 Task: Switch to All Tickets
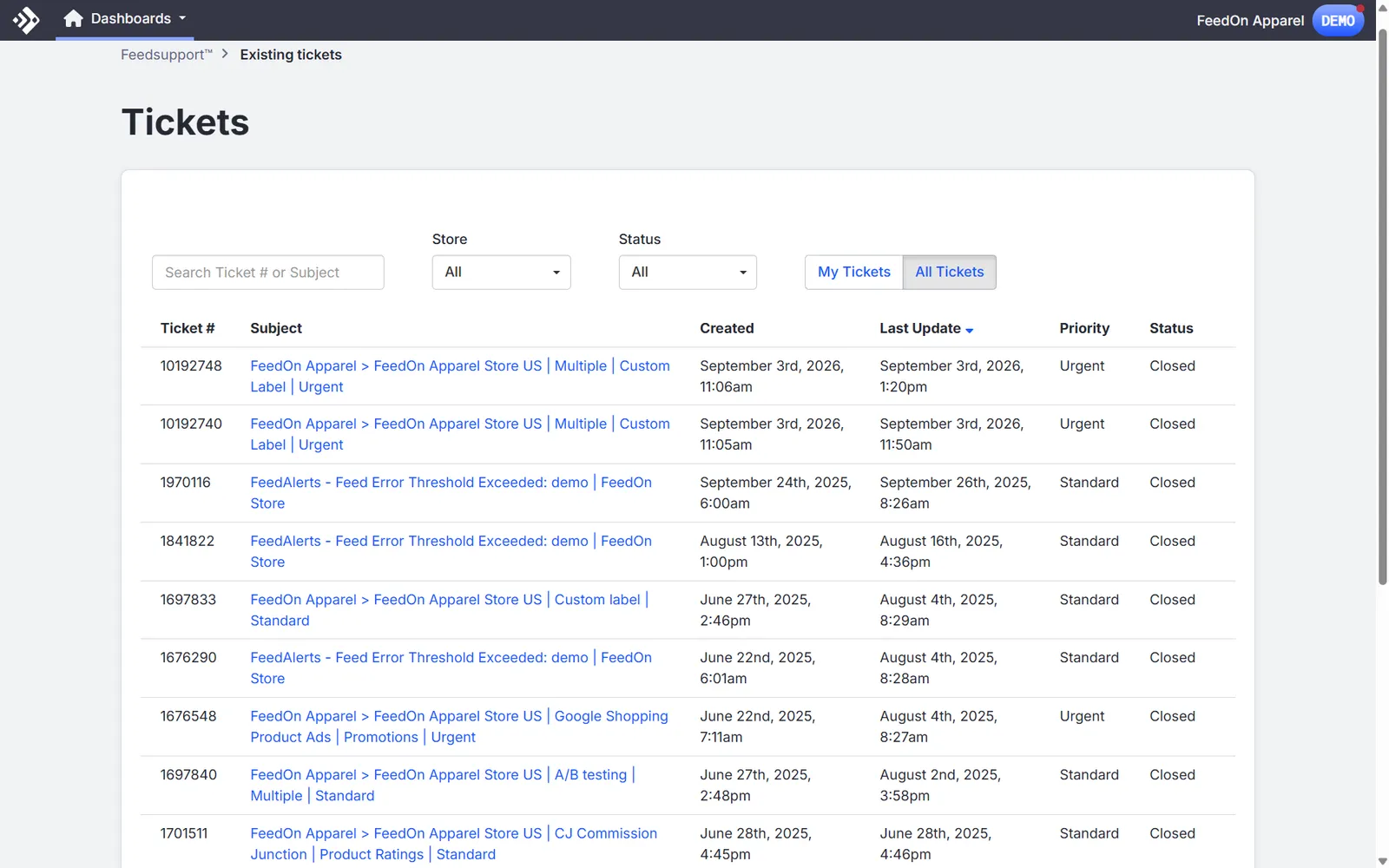coord(950,273)
